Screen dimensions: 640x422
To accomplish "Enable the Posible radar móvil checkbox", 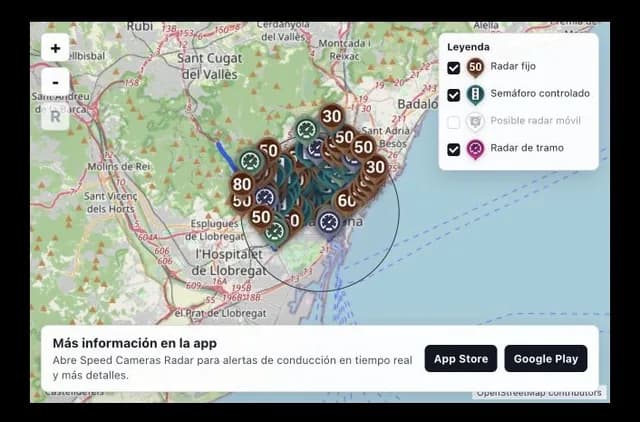I will point(453,122).
